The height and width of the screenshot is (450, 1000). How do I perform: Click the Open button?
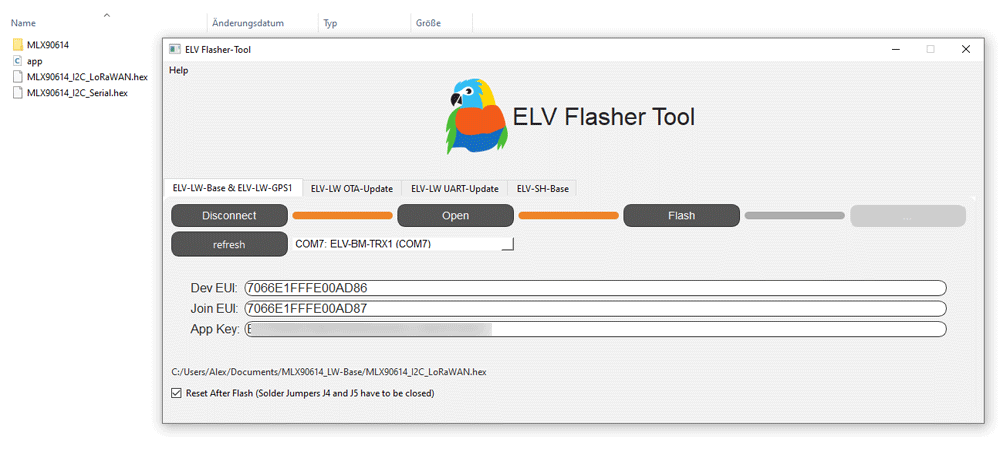tap(455, 215)
